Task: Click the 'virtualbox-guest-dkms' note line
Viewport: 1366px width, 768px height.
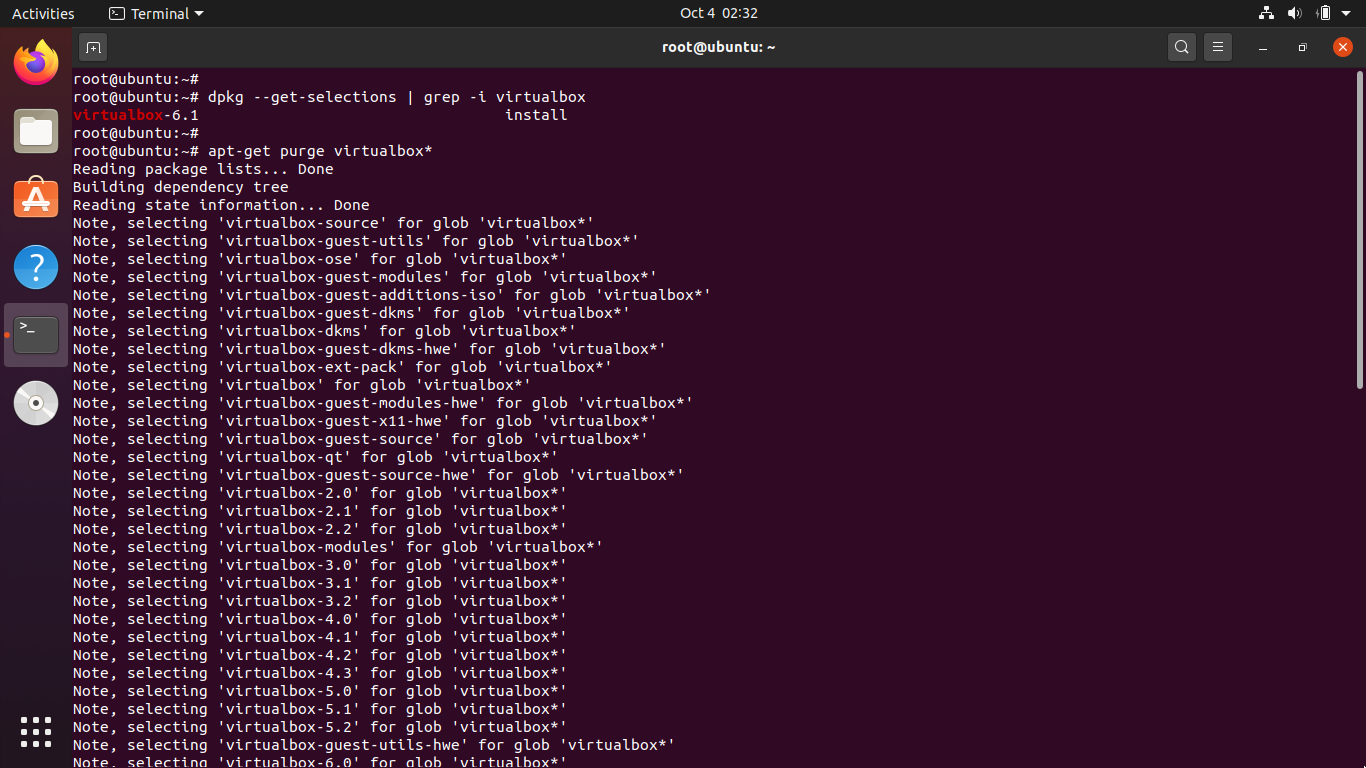Action: pos(352,313)
